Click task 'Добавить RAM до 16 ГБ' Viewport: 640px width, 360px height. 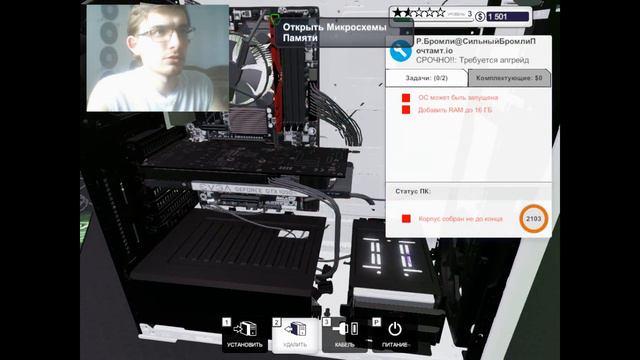point(455,110)
